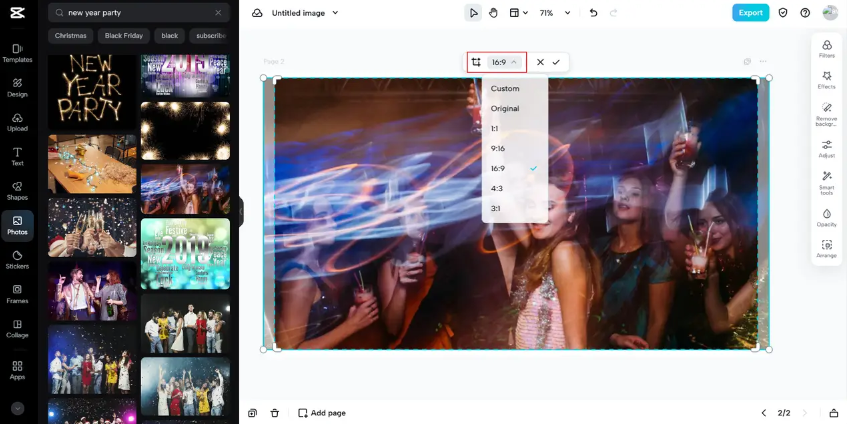Image resolution: width=847 pixels, height=424 pixels.
Task: Open the Stickers panel in sidebar
Action: (17, 260)
